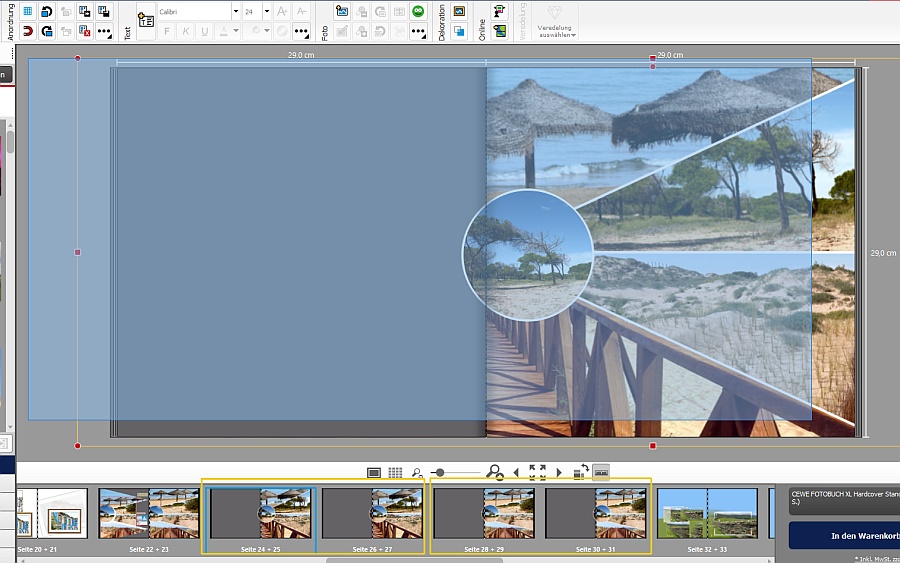
Task: Toggle the grid display icon
Action: click(x=27, y=12)
